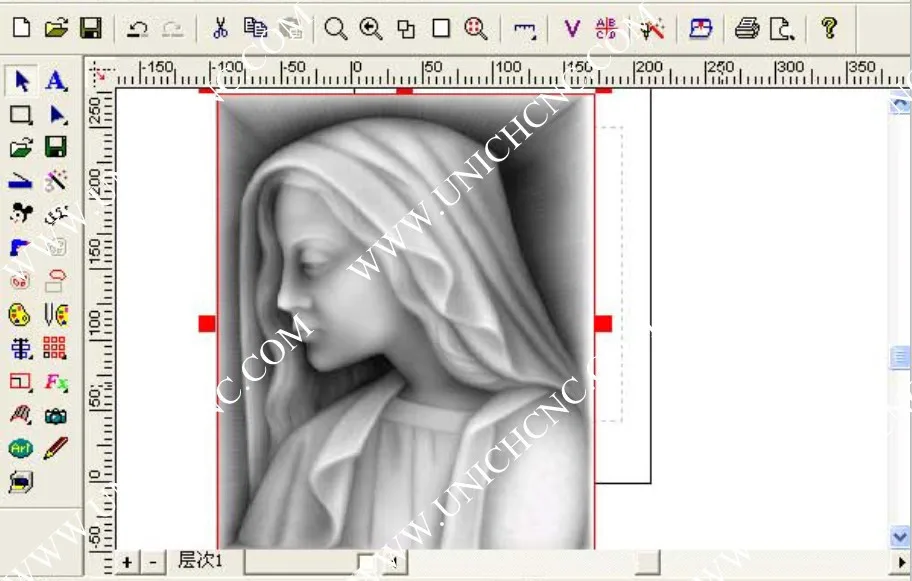Run the ABC spell check tool
The image size is (912, 581).
606,27
